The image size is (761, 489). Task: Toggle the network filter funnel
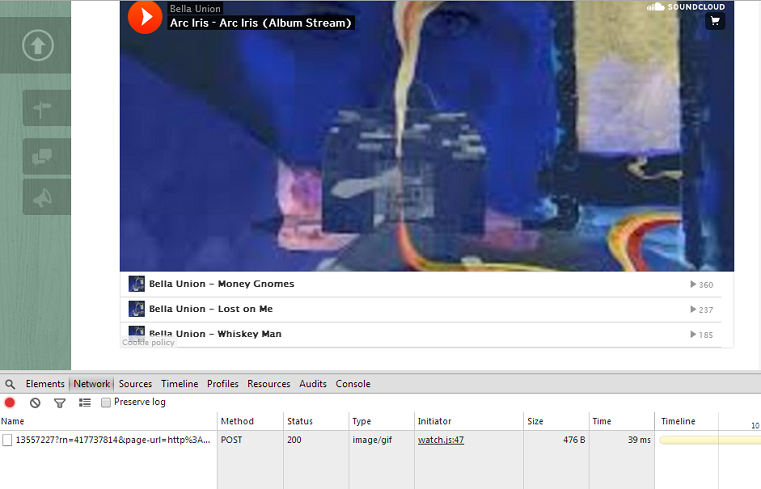click(60, 403)
